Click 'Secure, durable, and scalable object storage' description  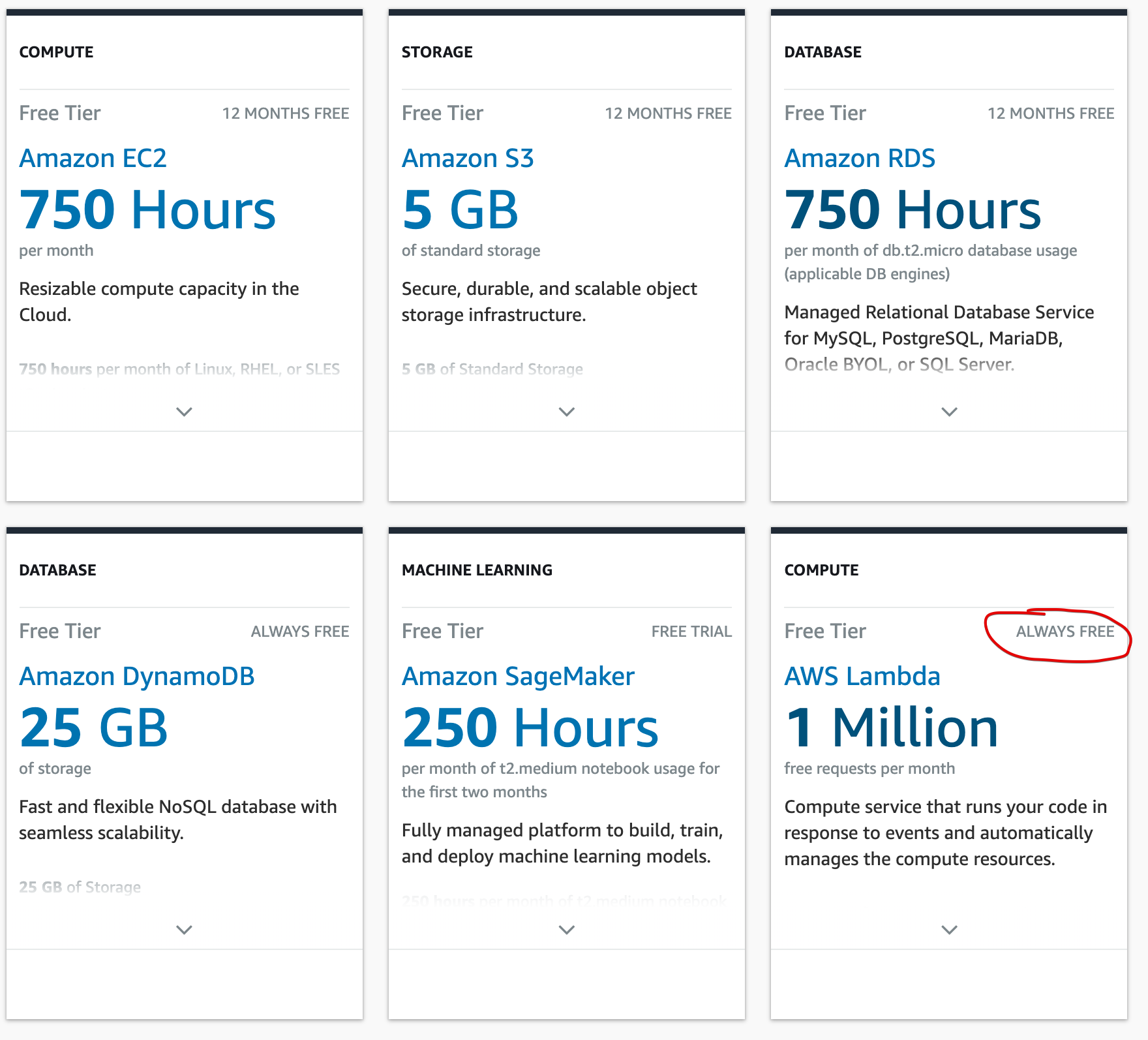pyautogui.click(x=549, y=302)
